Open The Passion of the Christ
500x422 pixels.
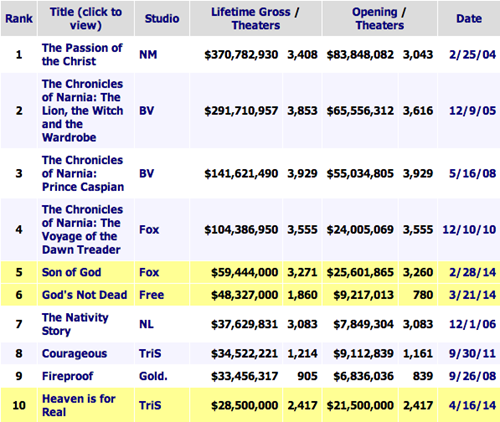[x=82, y=54]
